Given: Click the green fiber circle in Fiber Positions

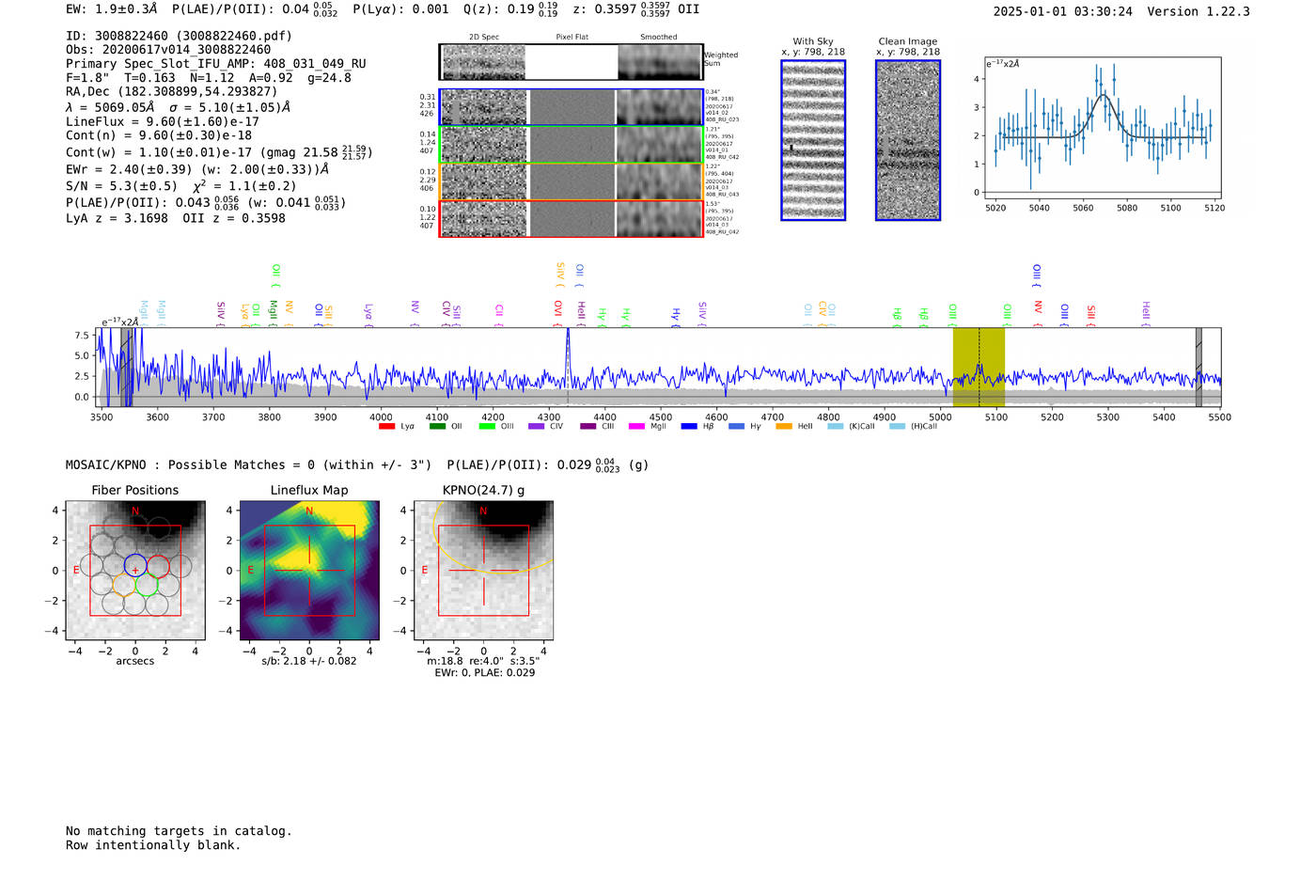Looking at the screenshot, I should click(x=147, y=585).
